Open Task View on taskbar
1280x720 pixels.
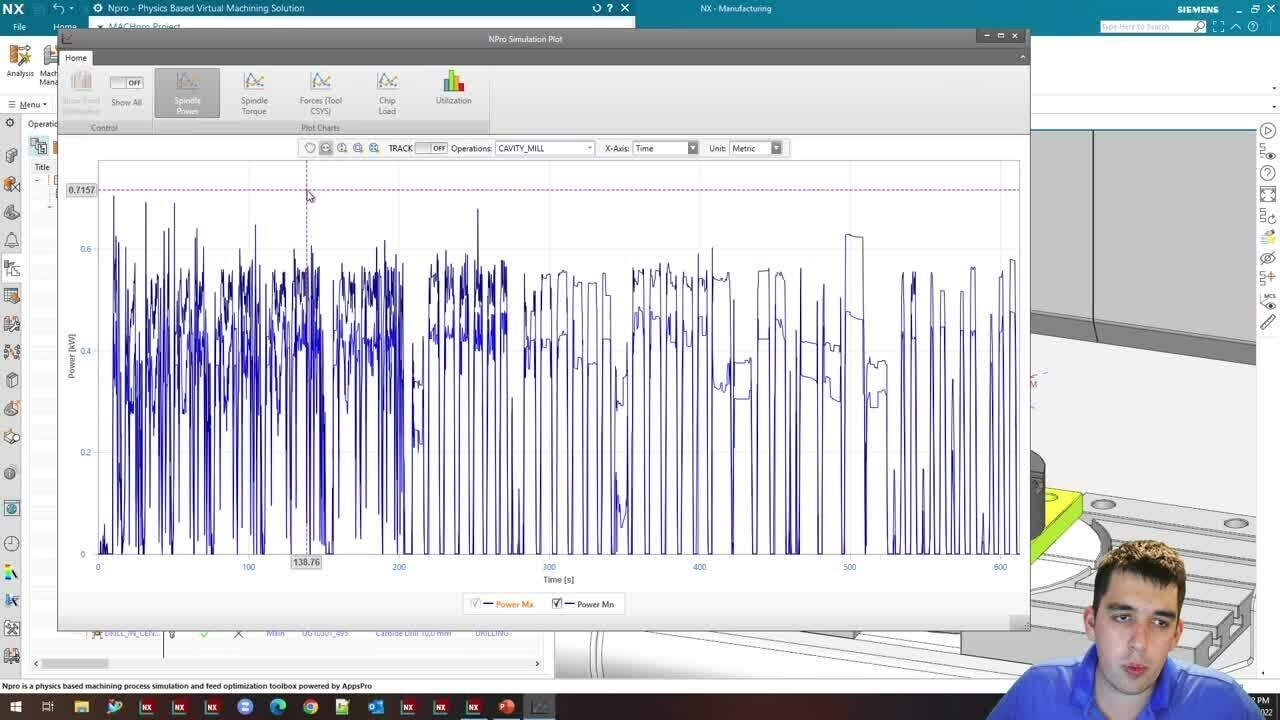(x=47, y=707)
